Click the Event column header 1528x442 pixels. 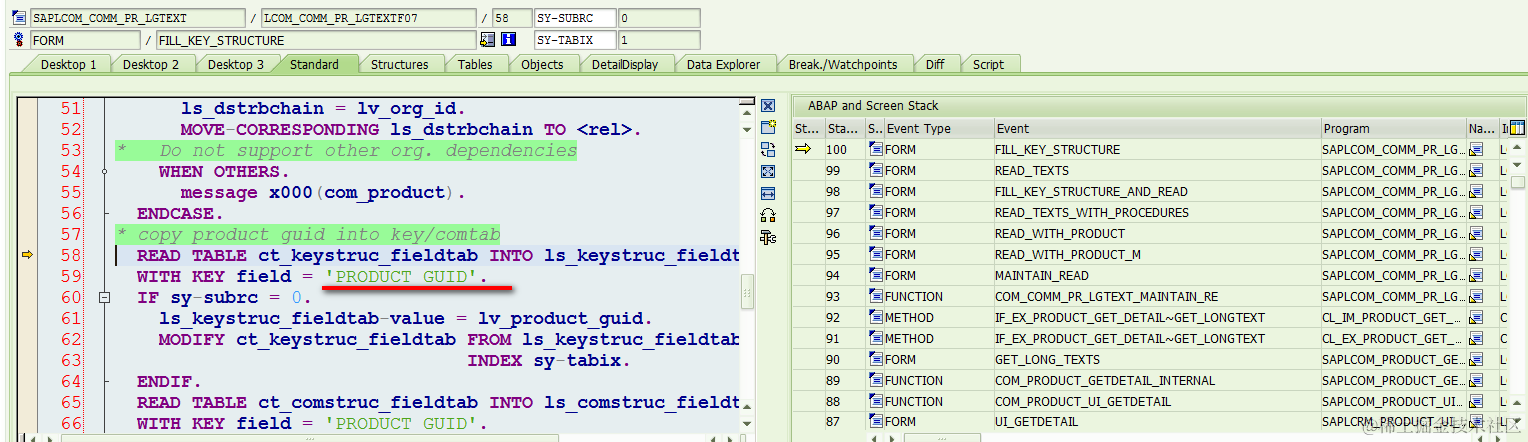tap(1156, 128)
